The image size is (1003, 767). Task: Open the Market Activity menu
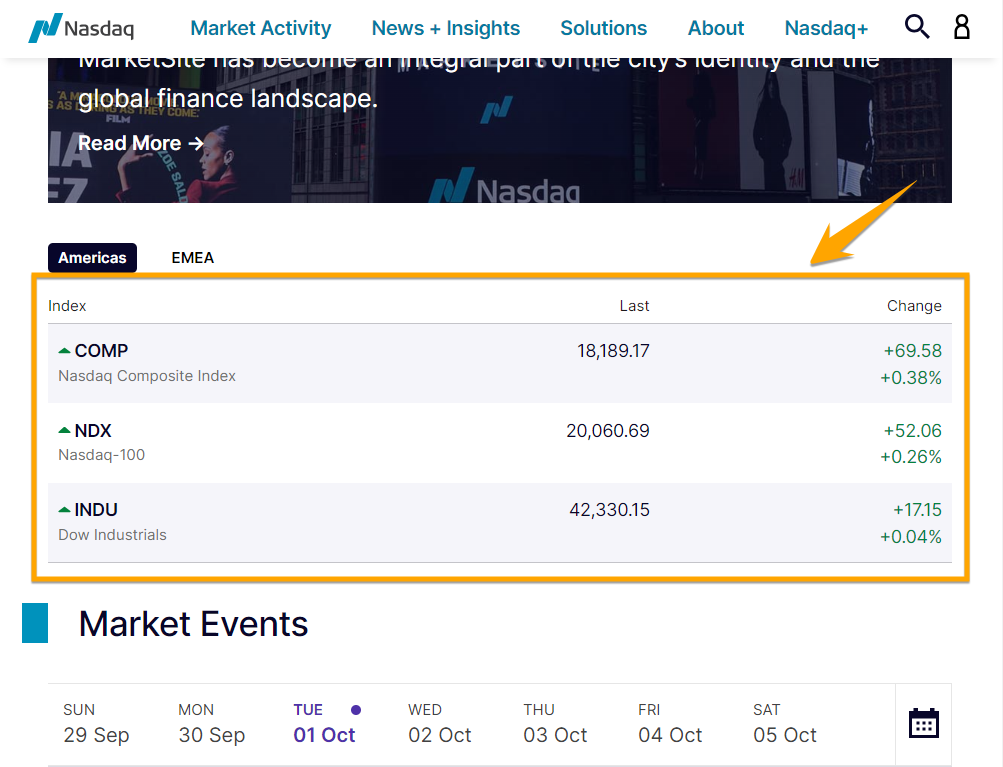pos(261,28)
